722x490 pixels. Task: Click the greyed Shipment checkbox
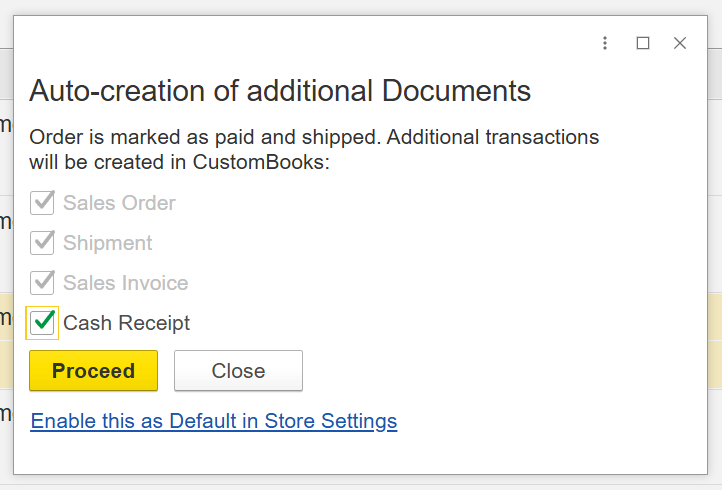[42, 243]
